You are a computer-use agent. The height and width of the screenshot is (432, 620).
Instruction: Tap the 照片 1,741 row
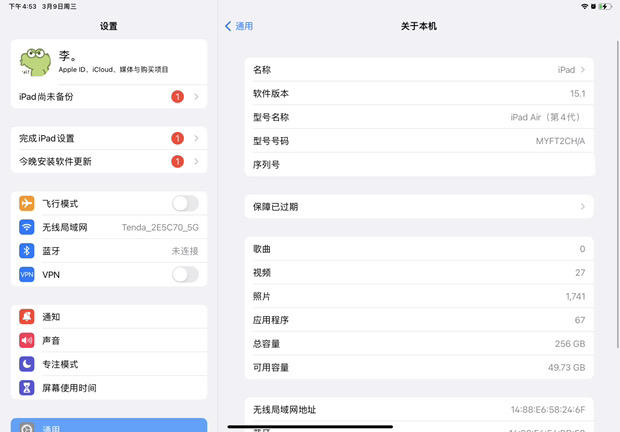419,296
